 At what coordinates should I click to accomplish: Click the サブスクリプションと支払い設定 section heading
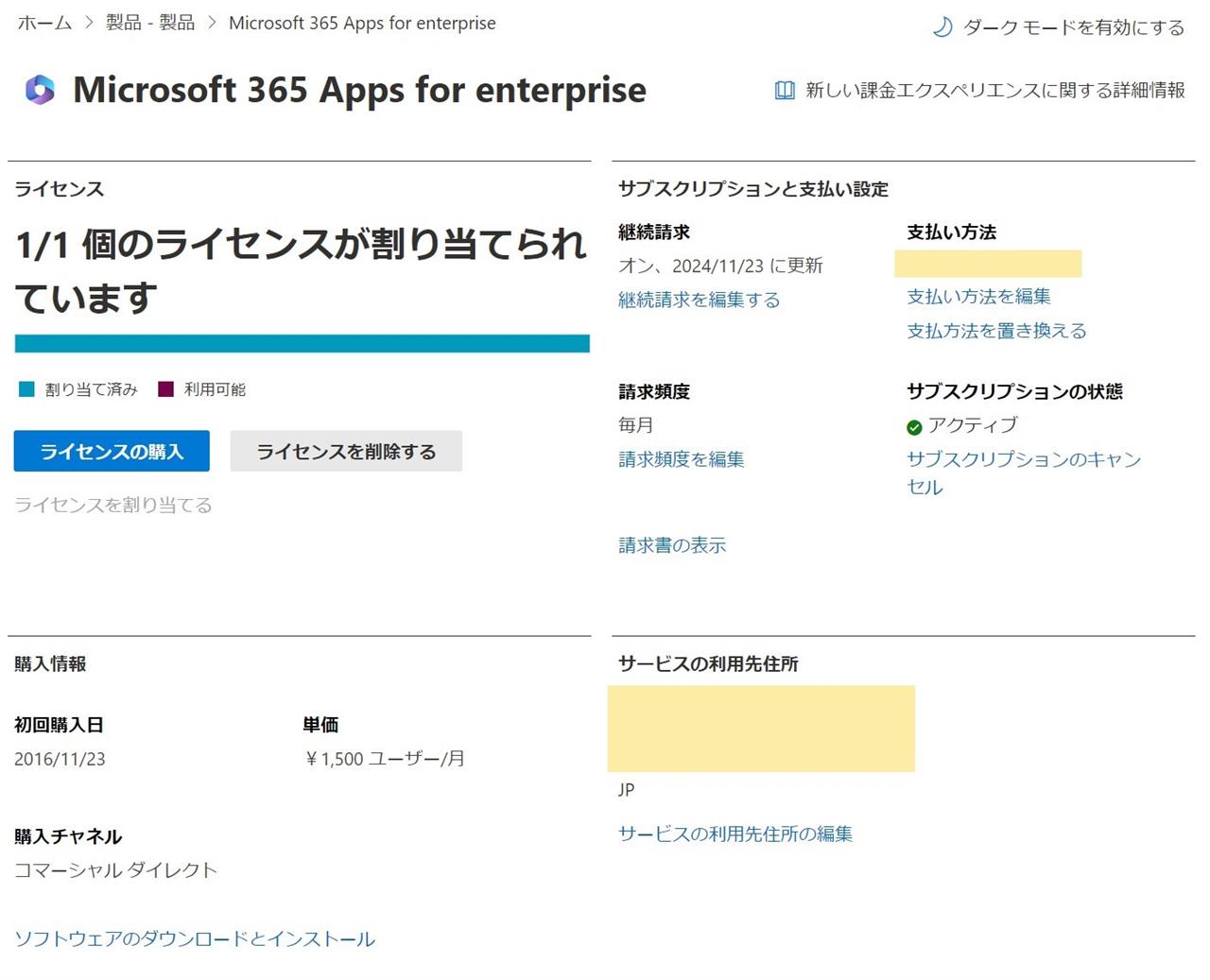tap(753, 189)
